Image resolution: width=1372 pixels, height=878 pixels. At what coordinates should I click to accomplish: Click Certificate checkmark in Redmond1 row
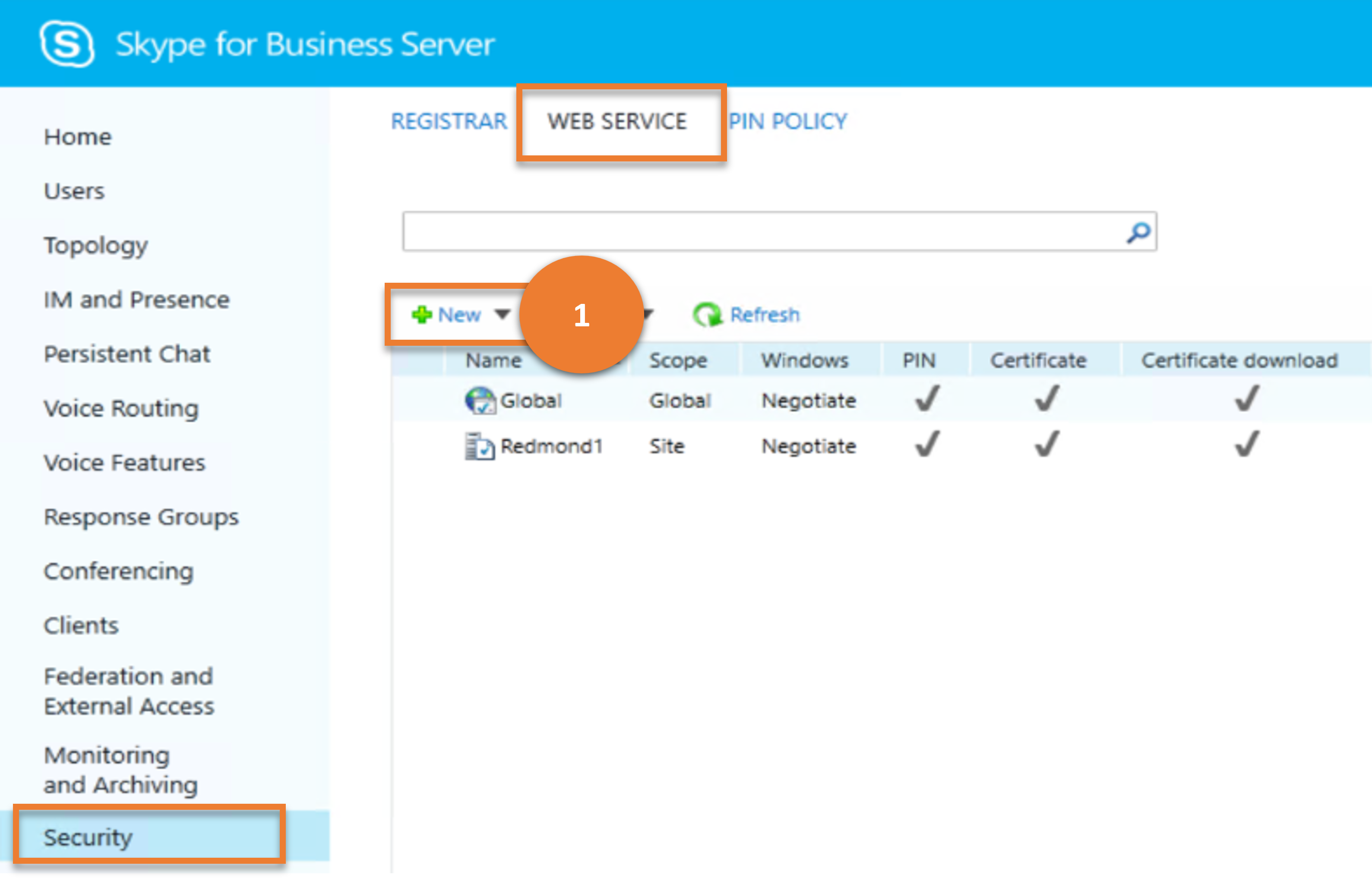point(1047,444)
